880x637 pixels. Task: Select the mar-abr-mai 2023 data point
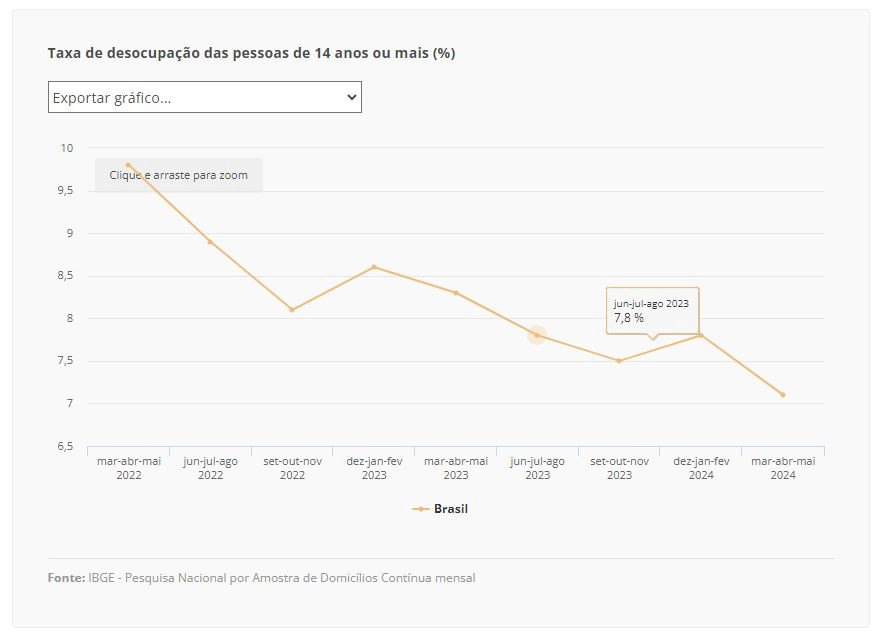(x=456, y=293)
